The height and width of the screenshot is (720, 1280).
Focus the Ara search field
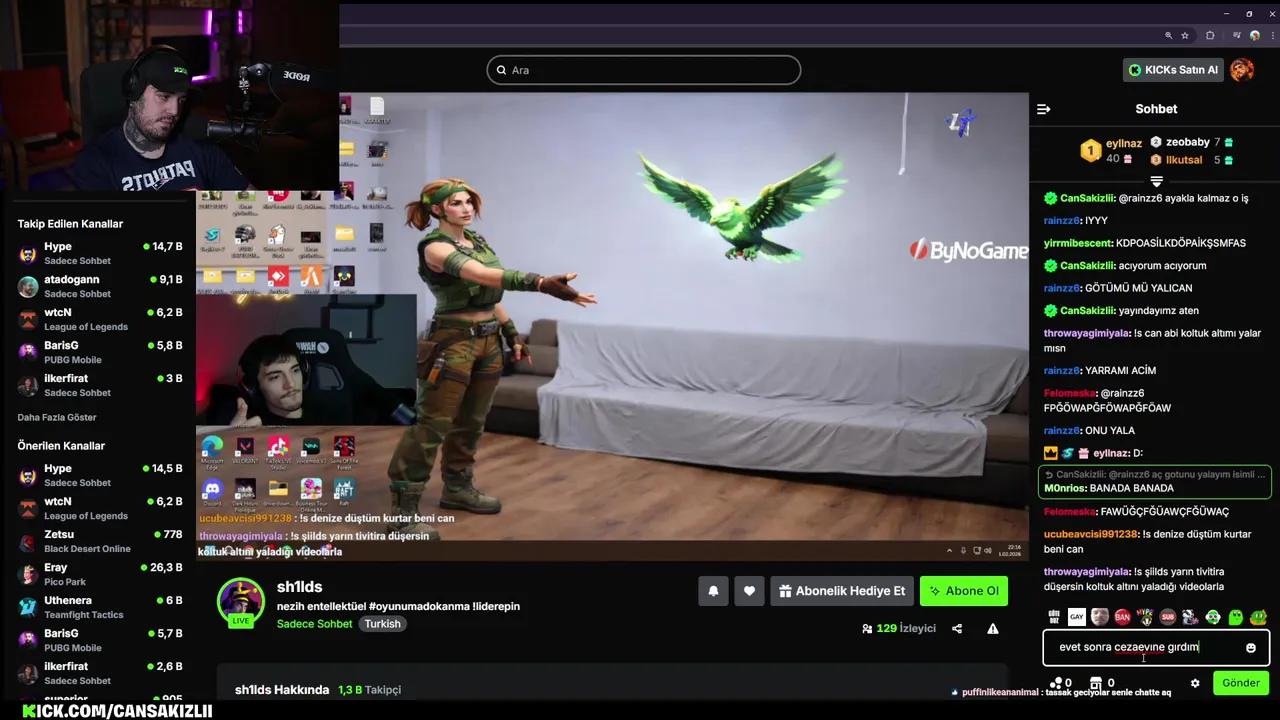click(644, 70)
